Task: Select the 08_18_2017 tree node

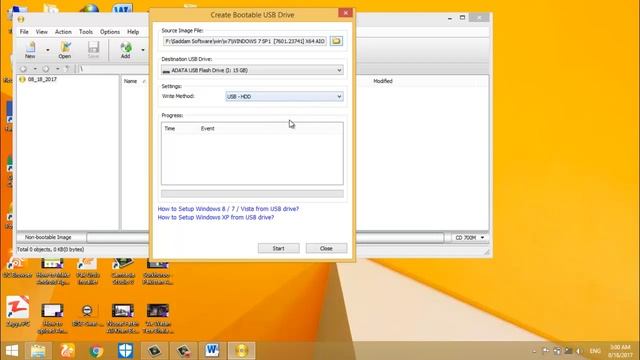Action: [42, 79]
